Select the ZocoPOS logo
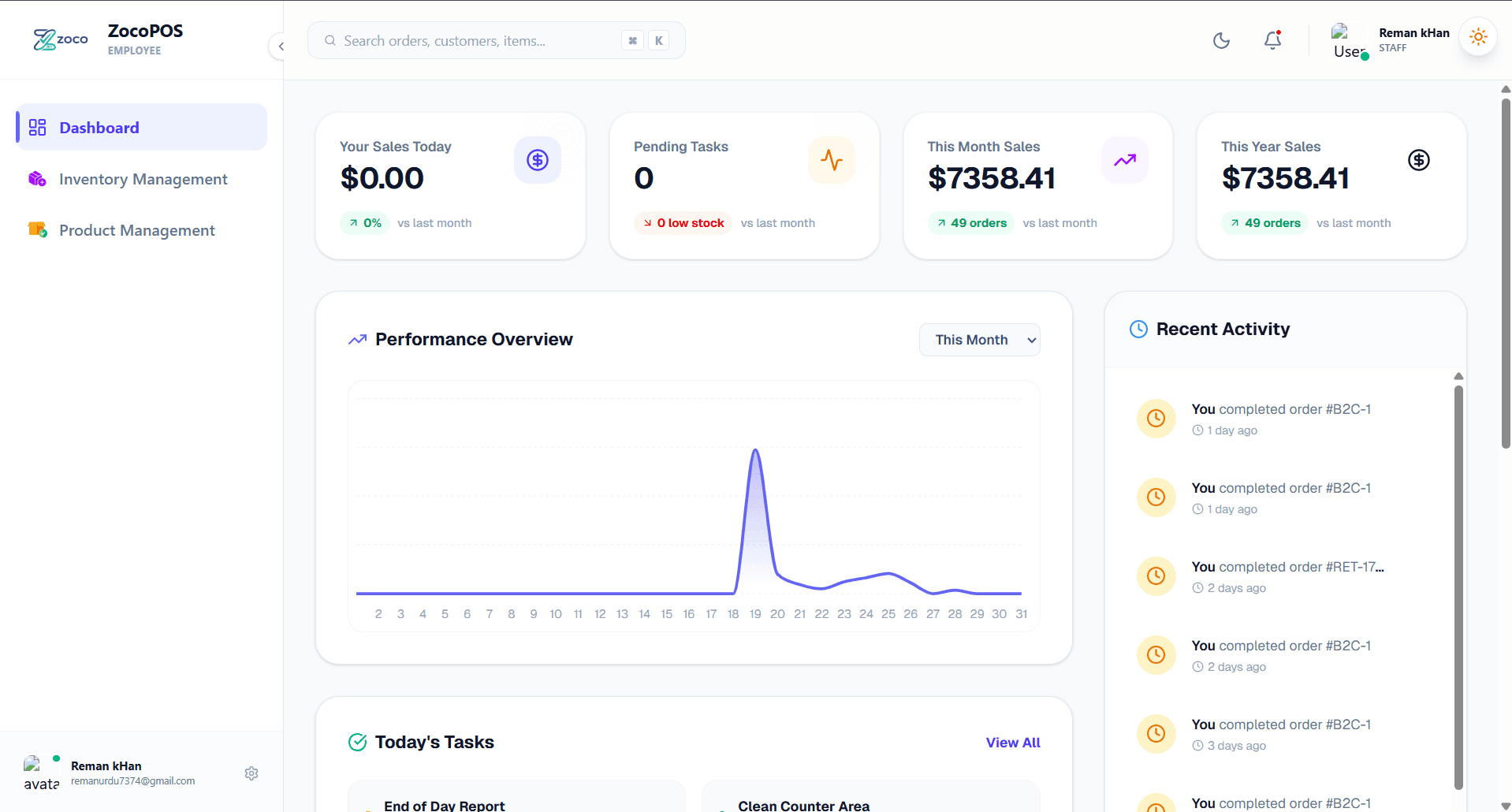This screenshot has width=1512, height=812. [x=60, y=39]
